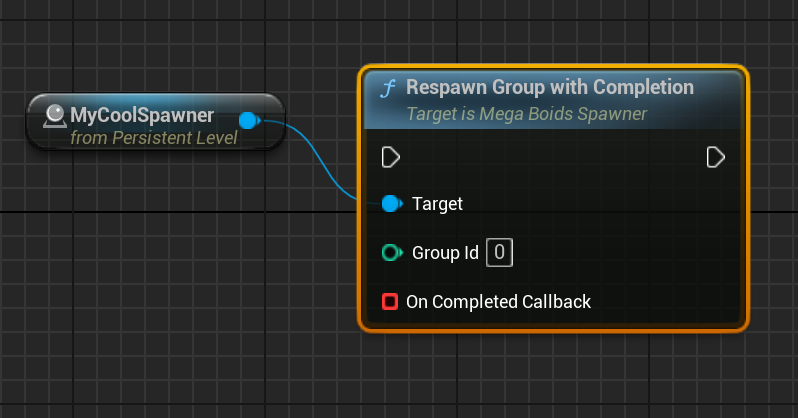Select the green Group Id pin
This screenshot has height=418, width=798.
(x=391, y=253)
